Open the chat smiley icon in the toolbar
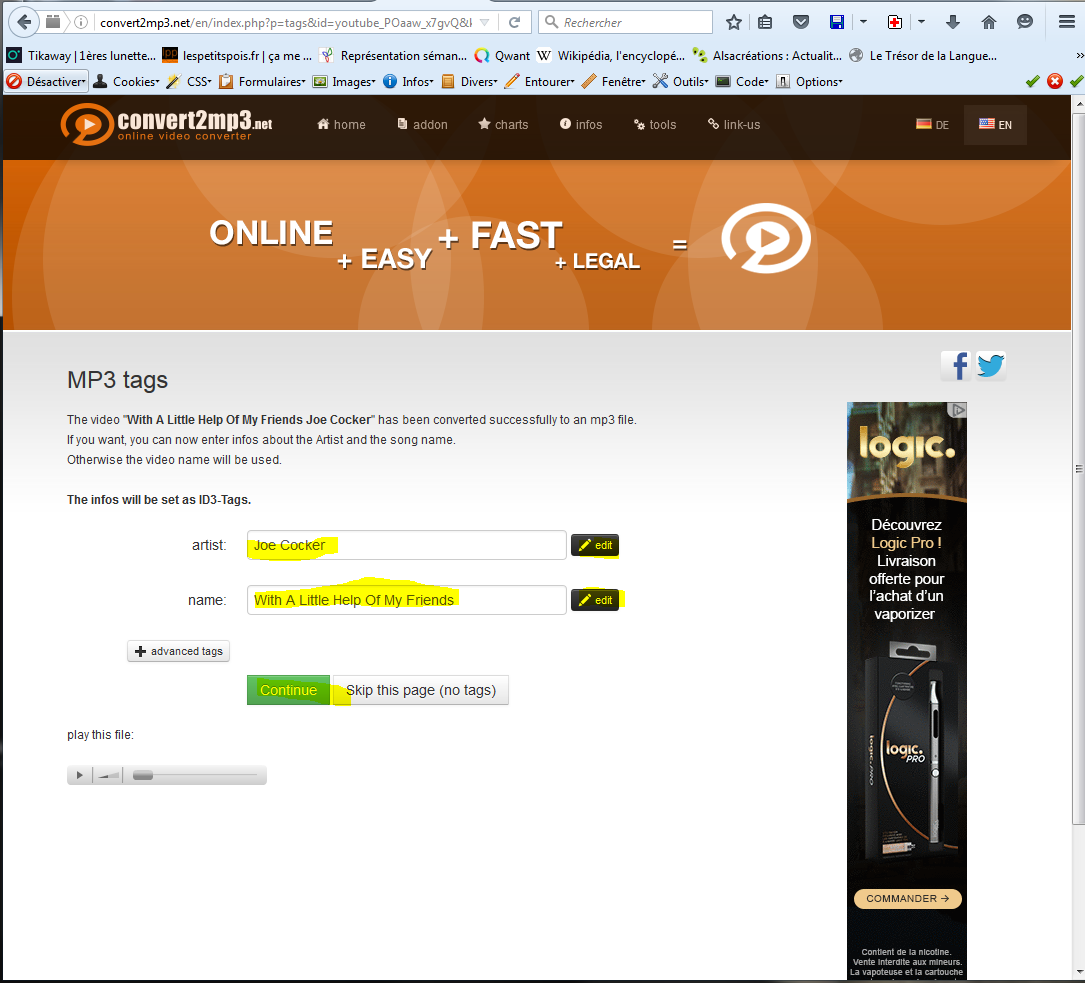The width and height of the screenshot is (1085, 983). [1025, 22]
